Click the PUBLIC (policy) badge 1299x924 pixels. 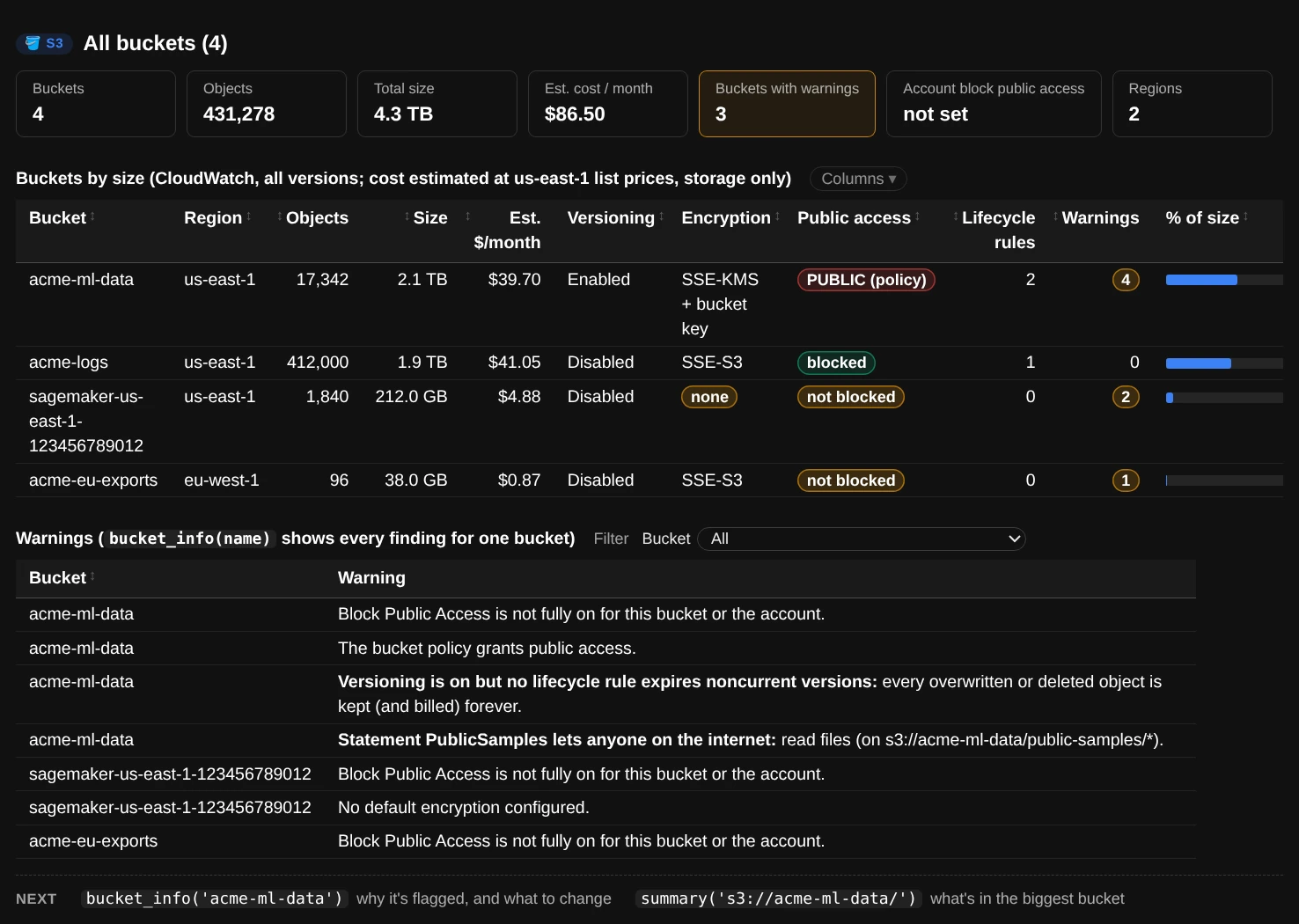tap(866, 280)
